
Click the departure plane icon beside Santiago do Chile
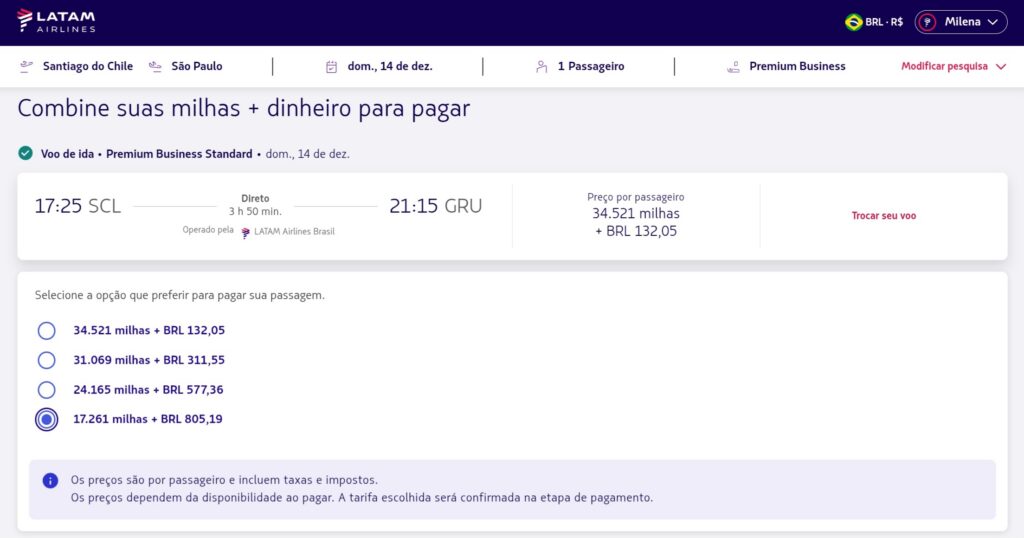(x=26, y=66)
